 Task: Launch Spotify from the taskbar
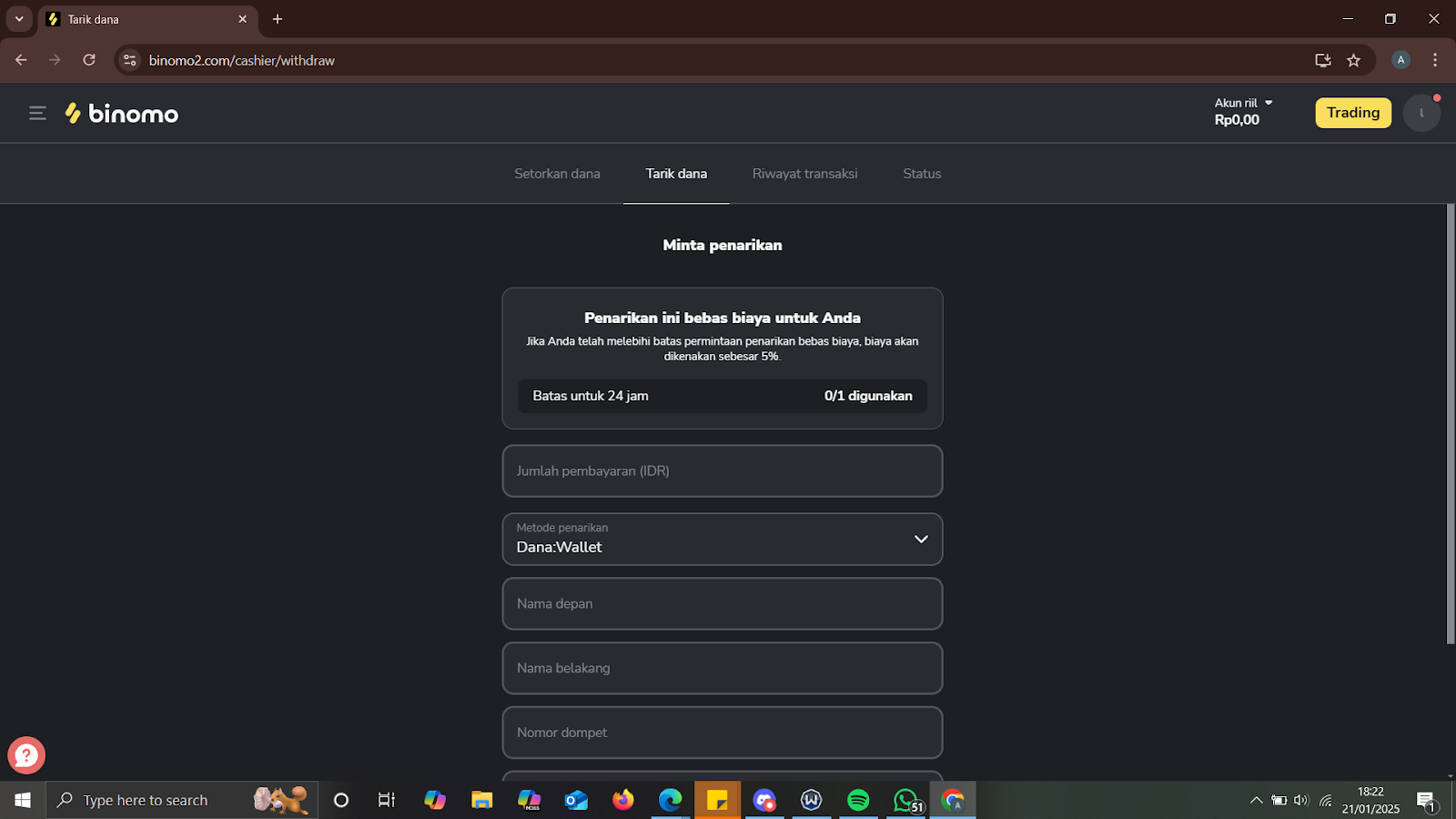pos(858,800)
